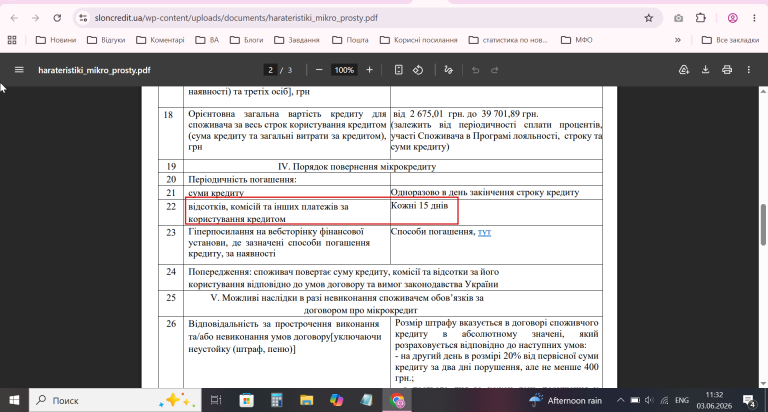Open the Коментарі bookmark folder

click(x=161, y=40)
